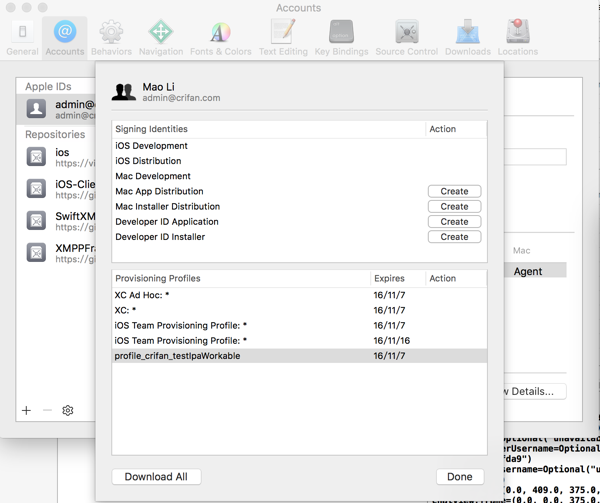This screenshot has width=600, height=503.
Task: Sort profiles by Expires column header
Action: point(398,278)
